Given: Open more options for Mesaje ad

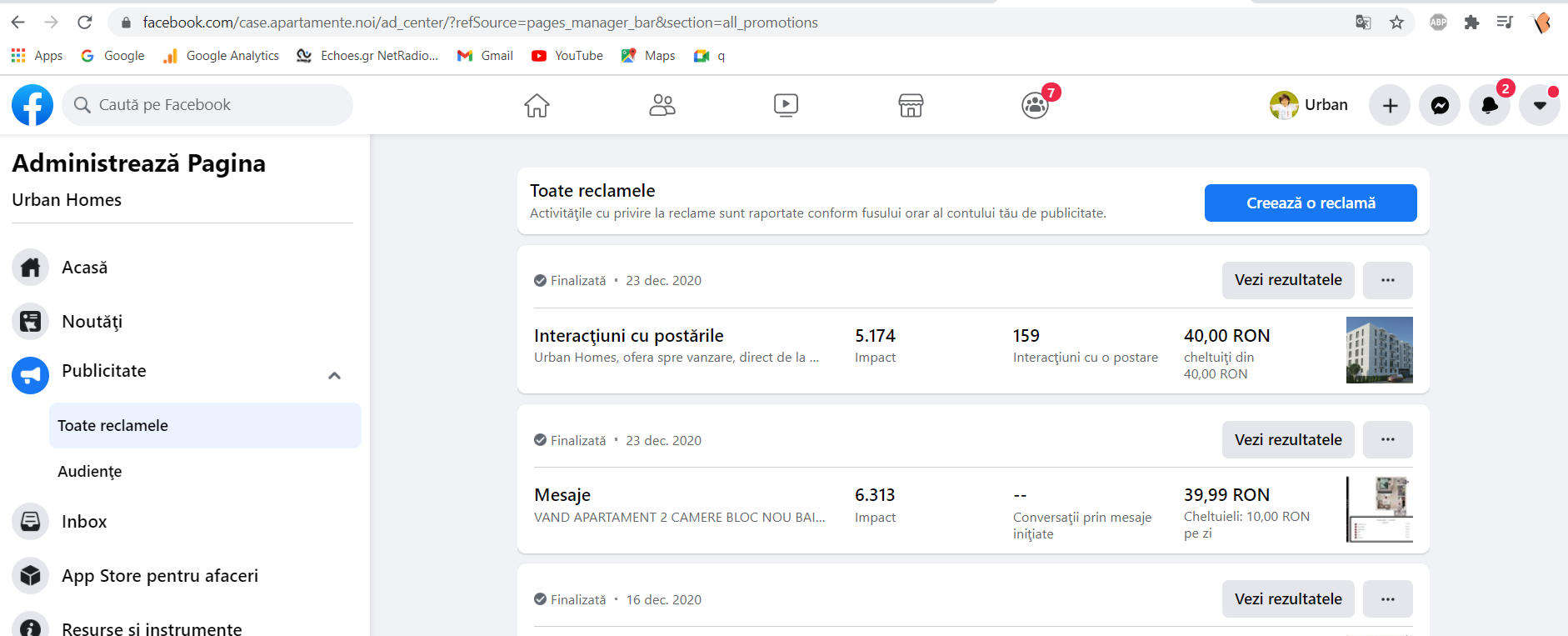Looking at the screenshot, I should coord(1387,439).
